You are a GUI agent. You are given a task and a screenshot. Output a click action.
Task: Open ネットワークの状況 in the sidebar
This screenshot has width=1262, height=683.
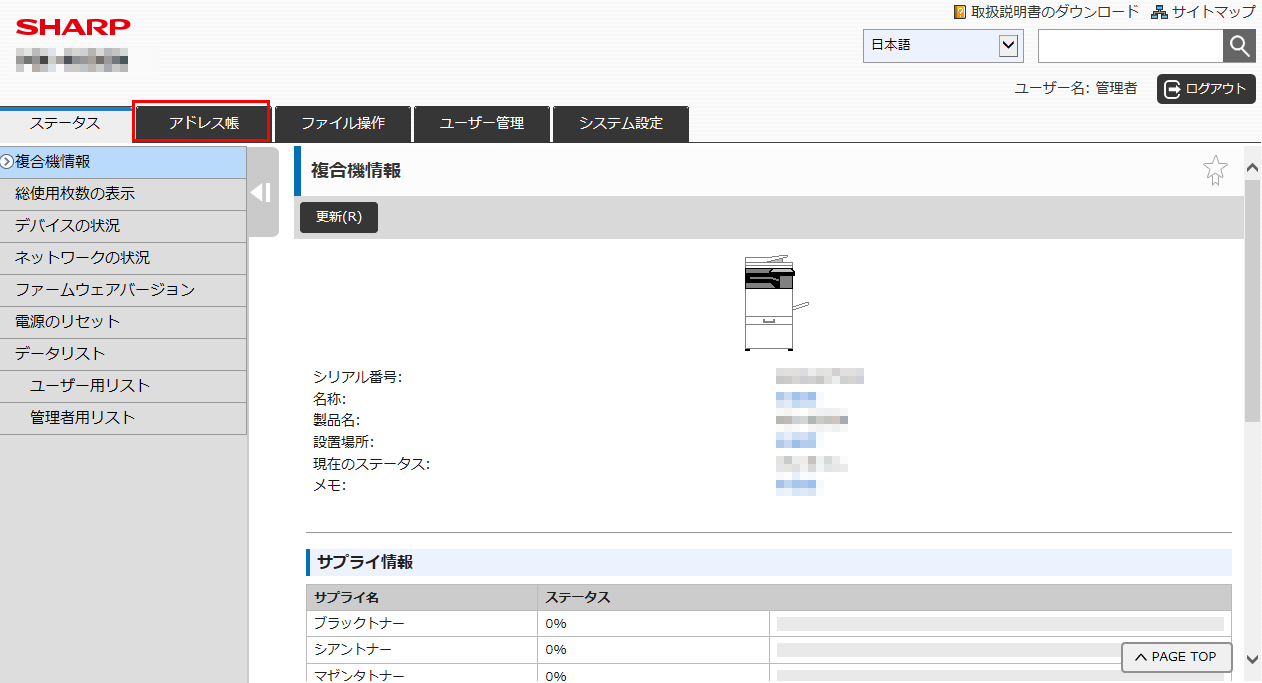(123, 258)
